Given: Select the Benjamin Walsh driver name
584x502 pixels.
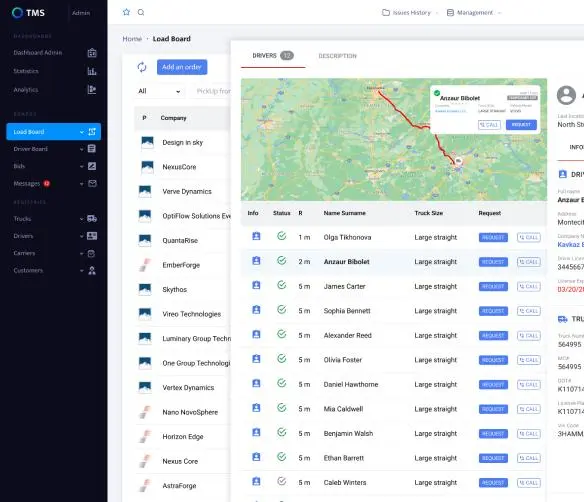Looking at the screenshot, I should pos(348,433).
